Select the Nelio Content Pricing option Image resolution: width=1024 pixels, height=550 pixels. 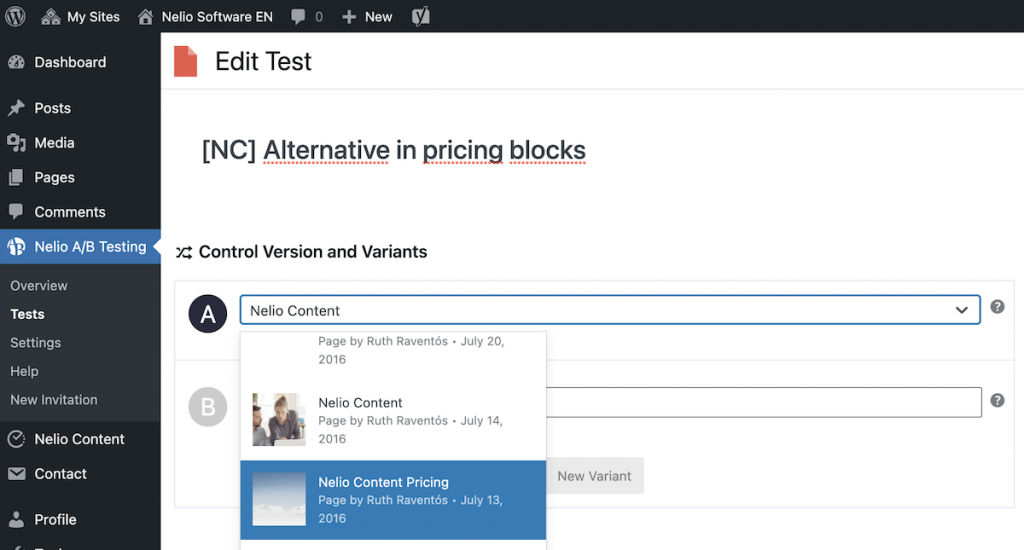tap(393, 500)
